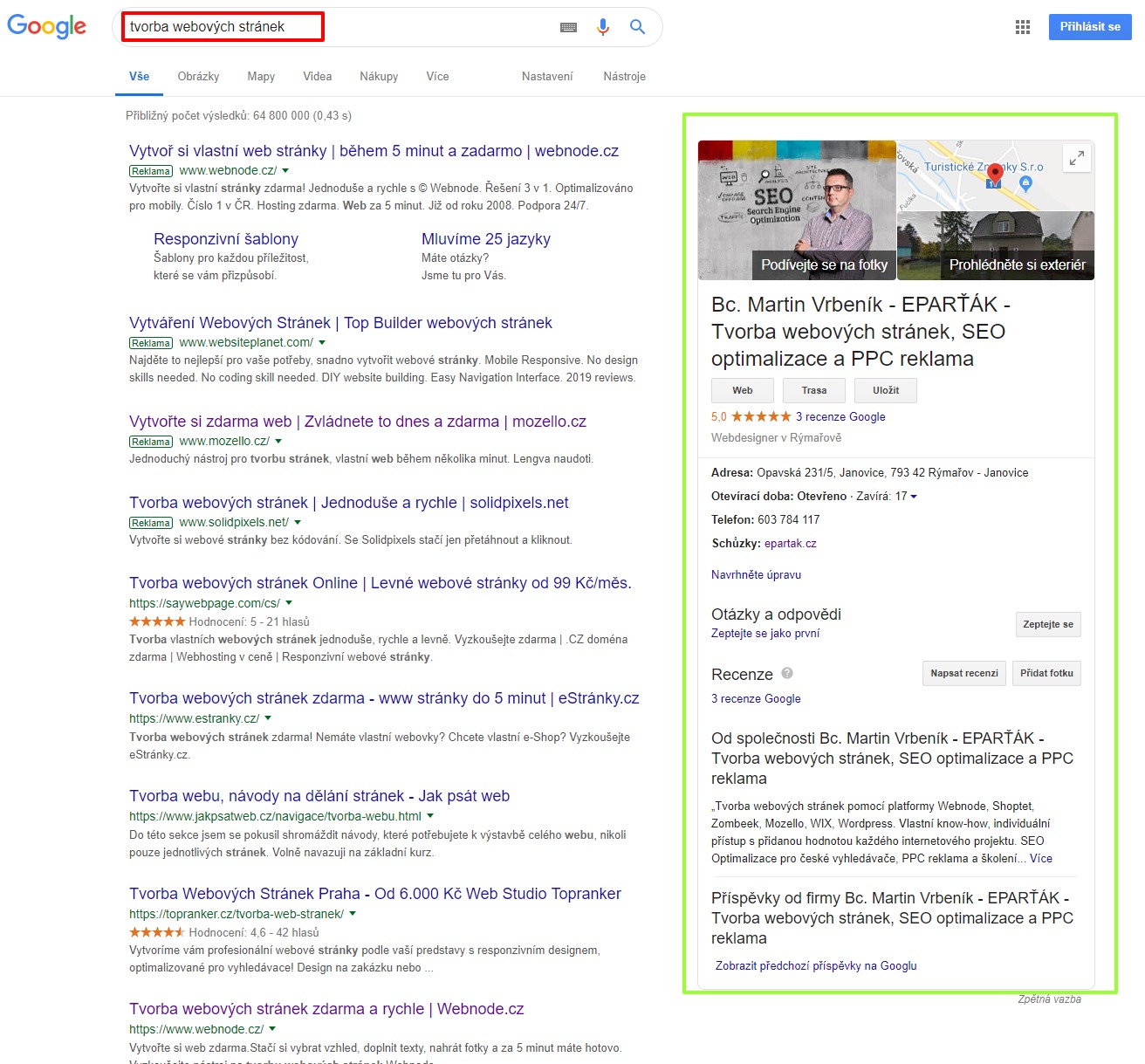Click the Reklama badge for mozello.cz ad
This screenshot has width=1145, height=1064.
pyautogui.click(x=151, y=442)
